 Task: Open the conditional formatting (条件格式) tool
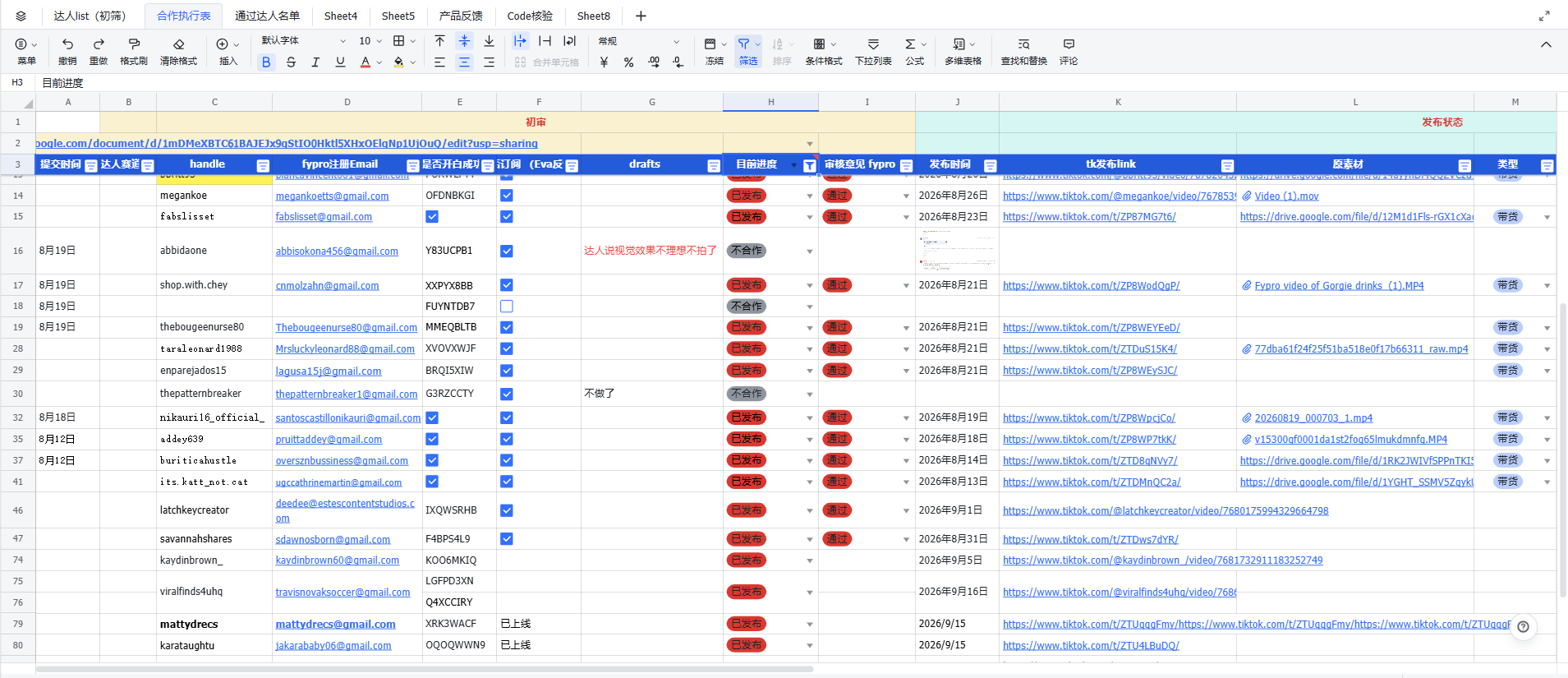pos(824,51)
